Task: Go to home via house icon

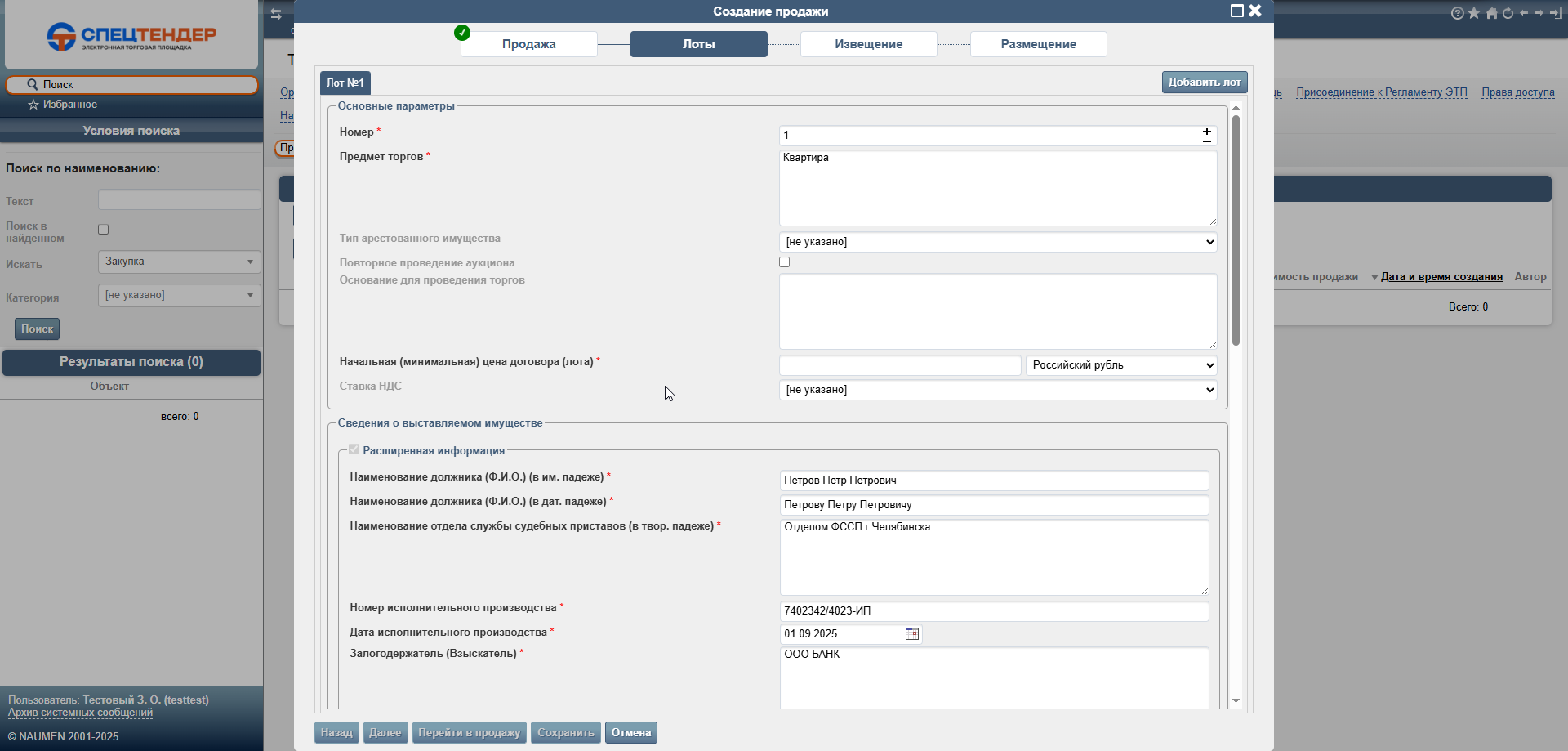Action: coord(1491,13)
